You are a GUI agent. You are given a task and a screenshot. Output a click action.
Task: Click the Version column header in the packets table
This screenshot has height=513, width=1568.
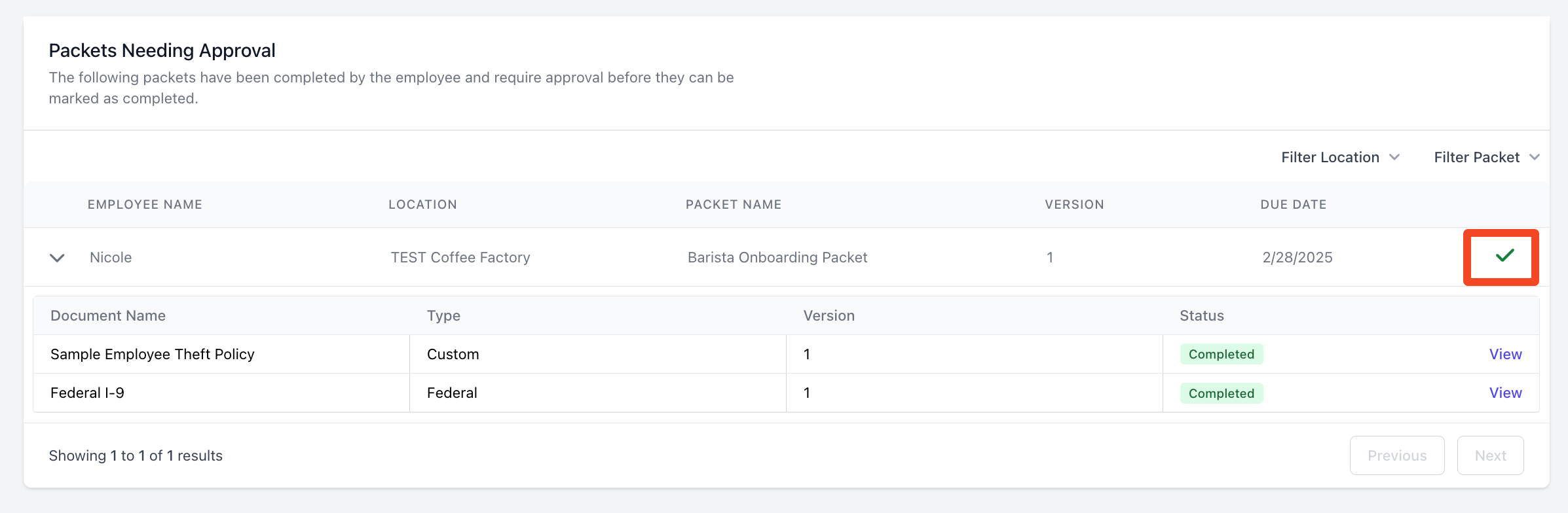(x=1074, y=205)
